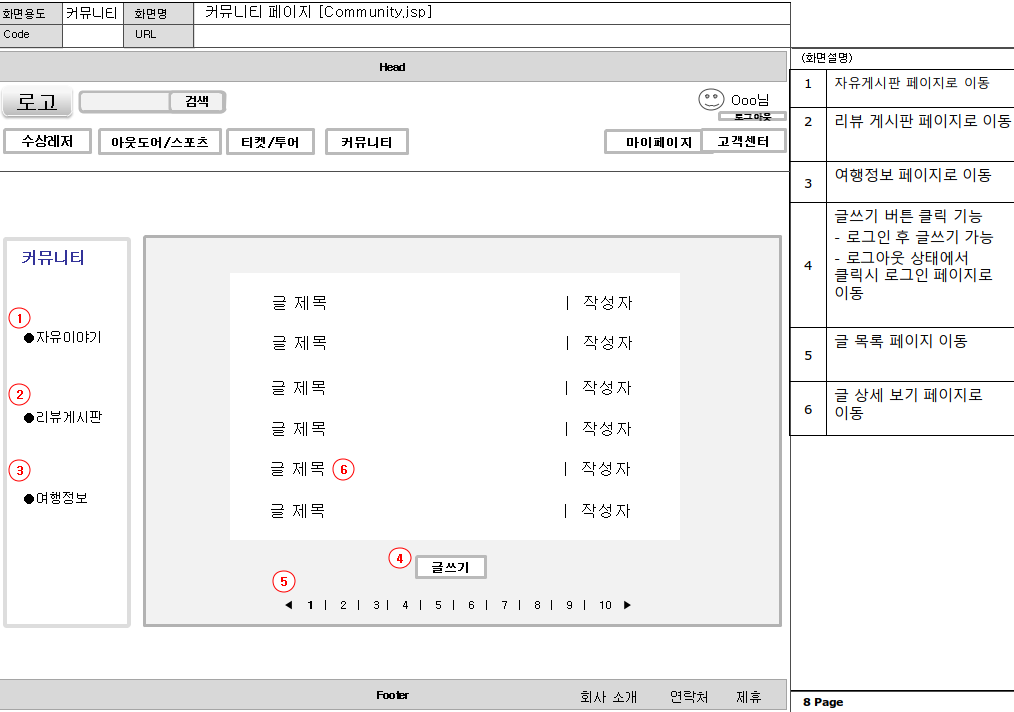
Task: Click the Ooo님 username text
Action: pyautogui.click(x=750, y=100)
